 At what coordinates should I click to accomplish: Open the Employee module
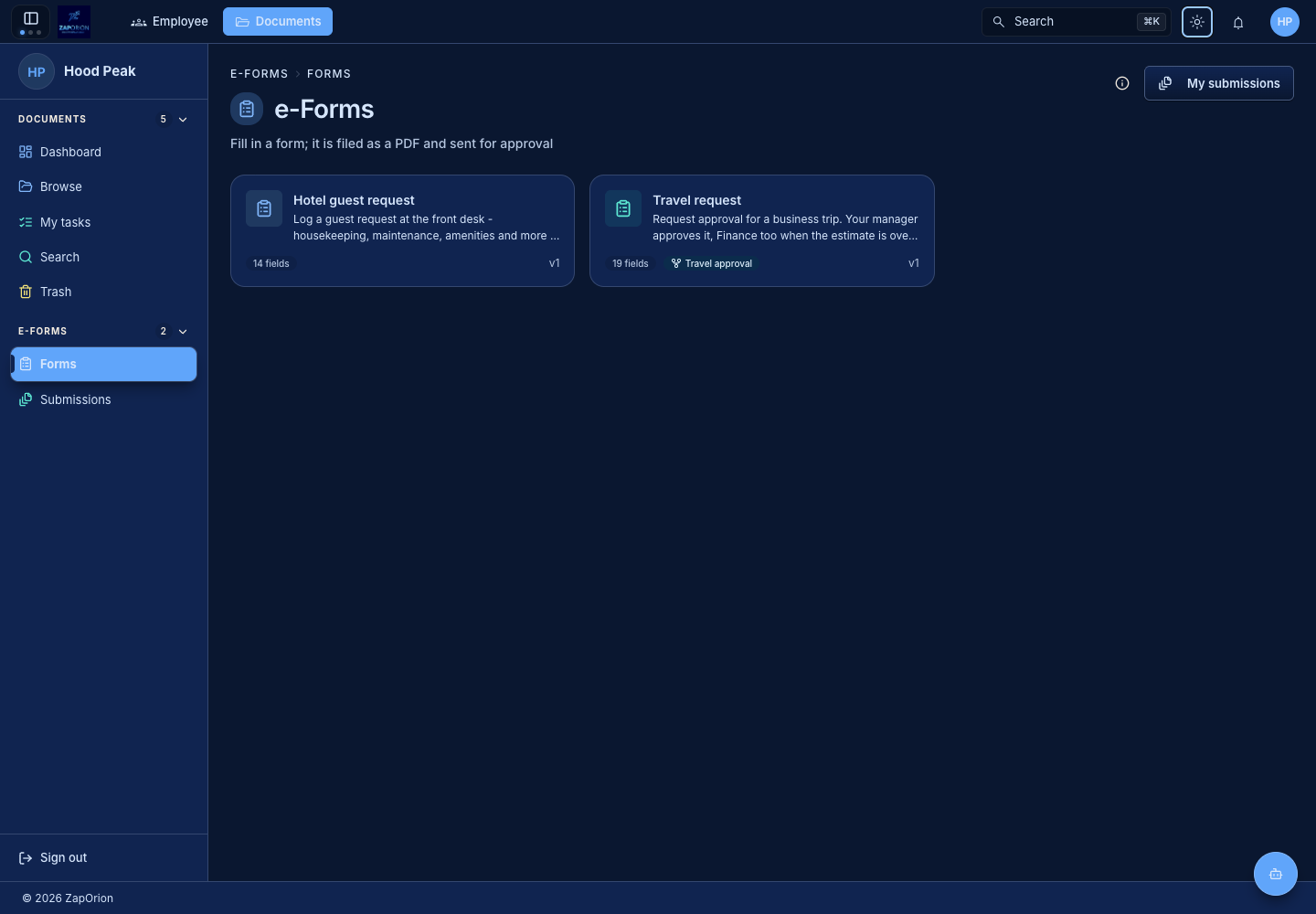coord(170,21)
